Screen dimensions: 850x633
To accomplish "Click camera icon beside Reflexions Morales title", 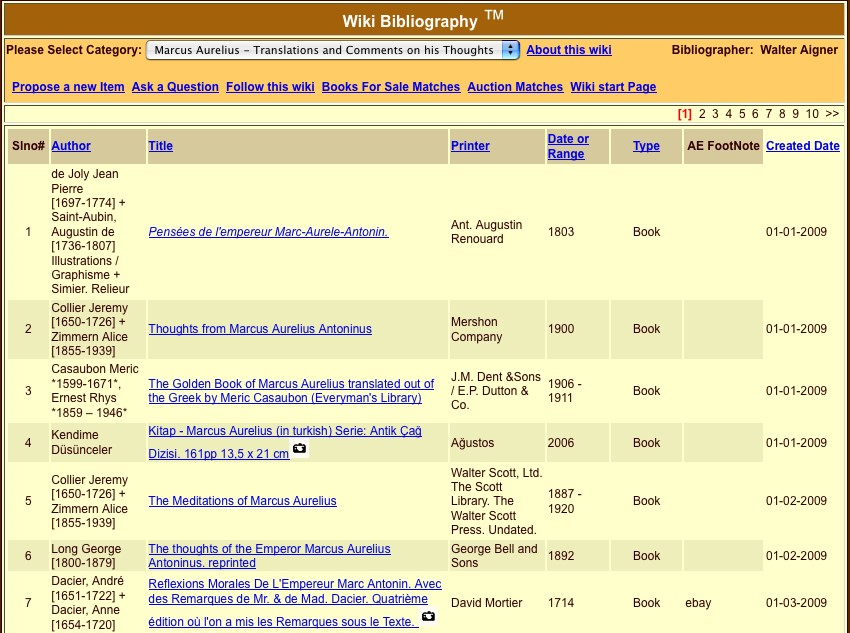I will pyautogui.click(x=428, y=617).
